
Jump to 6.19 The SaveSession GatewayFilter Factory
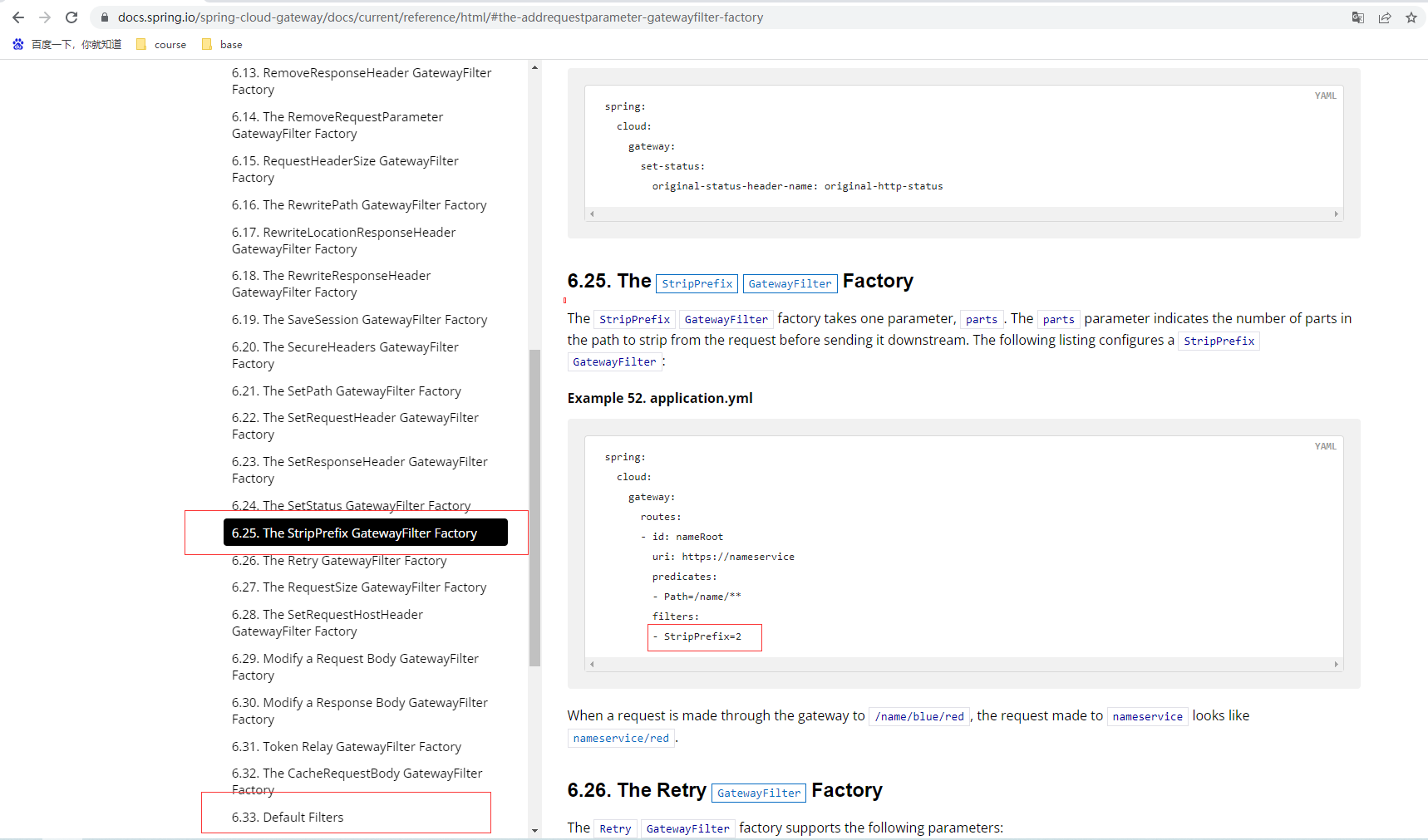[359, 320]
